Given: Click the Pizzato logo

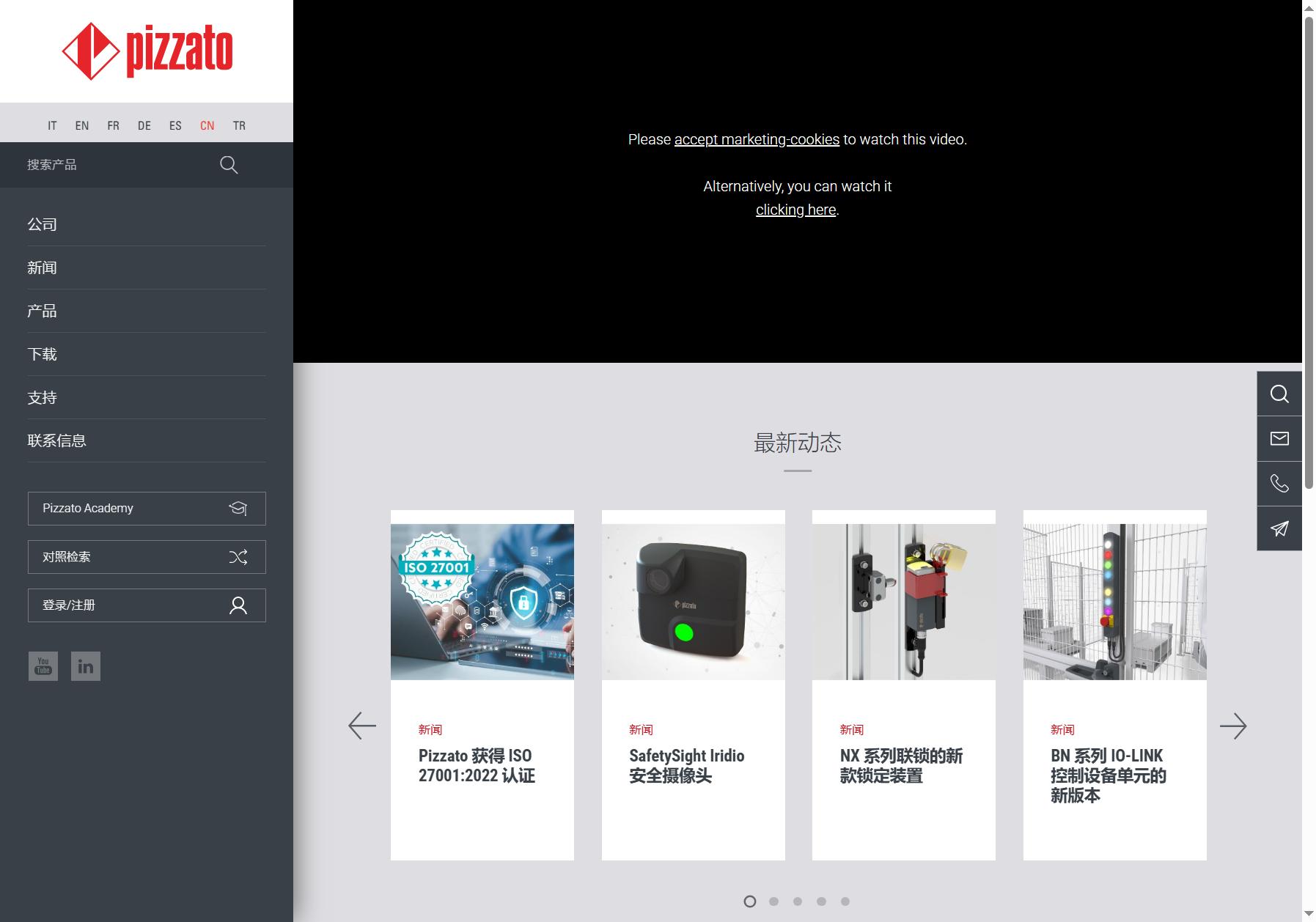Looking at the screenshot, I should [147, 51].
